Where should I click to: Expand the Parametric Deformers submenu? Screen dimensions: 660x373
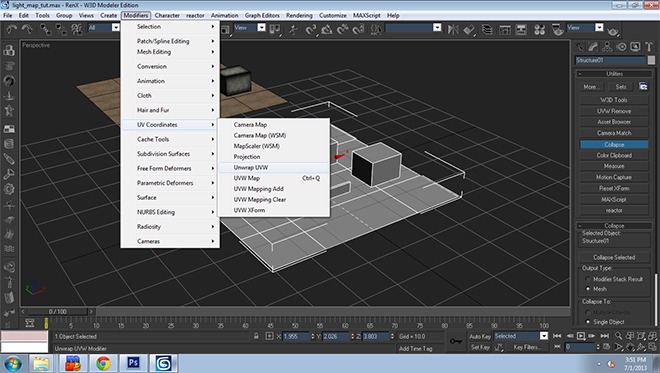170,183
